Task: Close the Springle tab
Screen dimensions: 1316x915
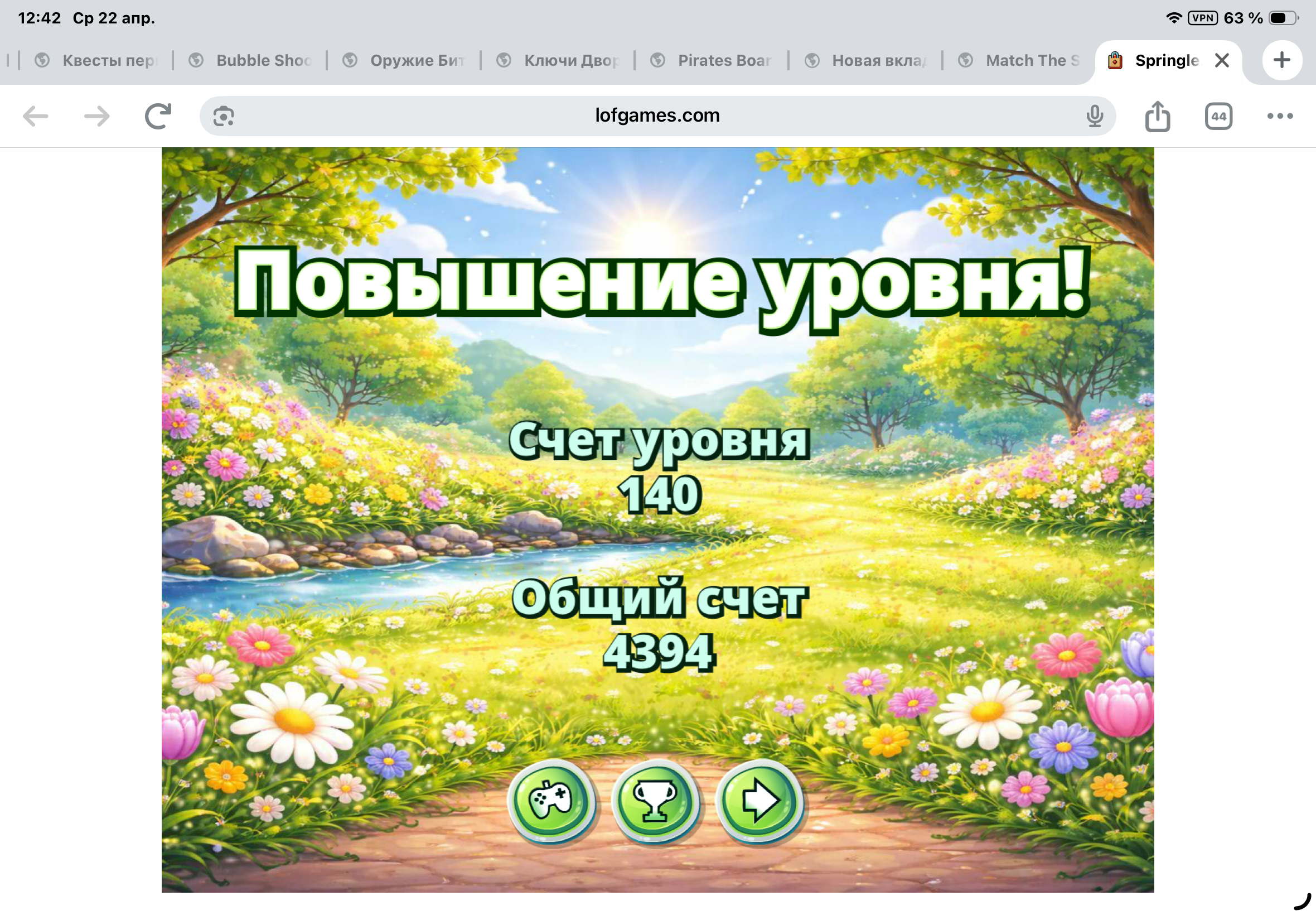Action: 1221,60
